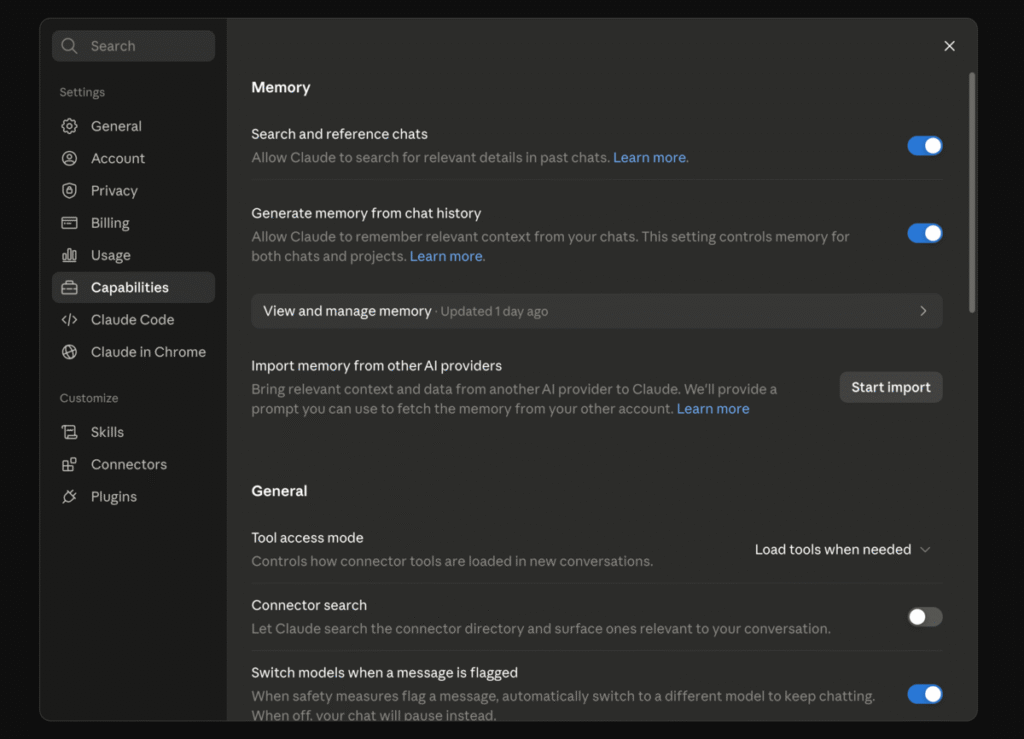Screen dimensions: 1024x739
Task: Click the 'Updated 1 day ago' text
Action: pos(494,311)
